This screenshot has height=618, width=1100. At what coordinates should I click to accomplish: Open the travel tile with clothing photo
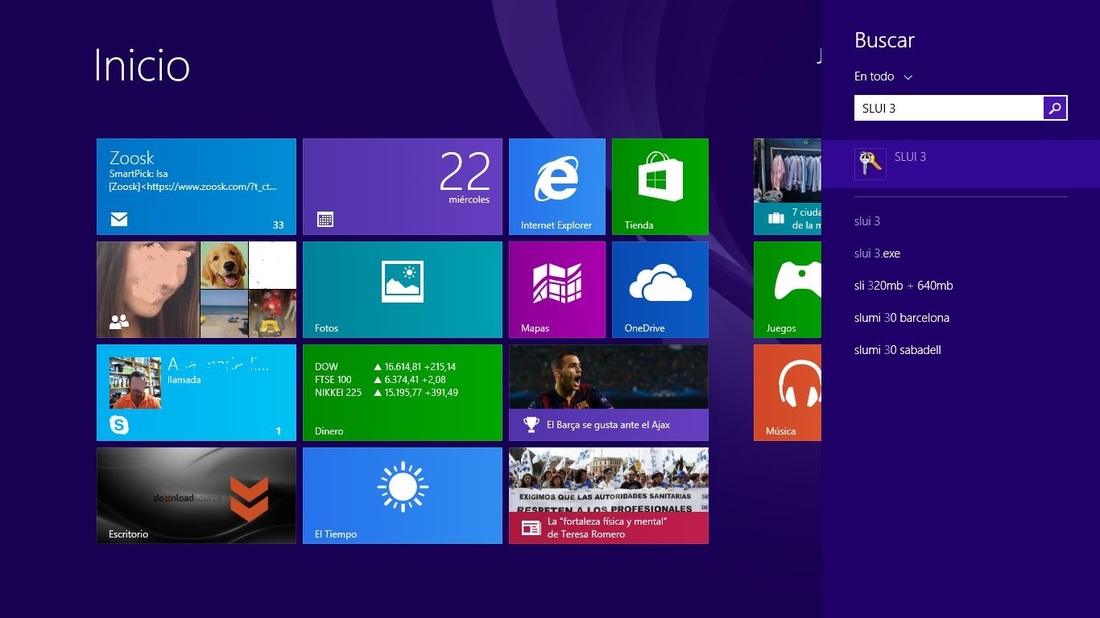click(x=787, y=187)
